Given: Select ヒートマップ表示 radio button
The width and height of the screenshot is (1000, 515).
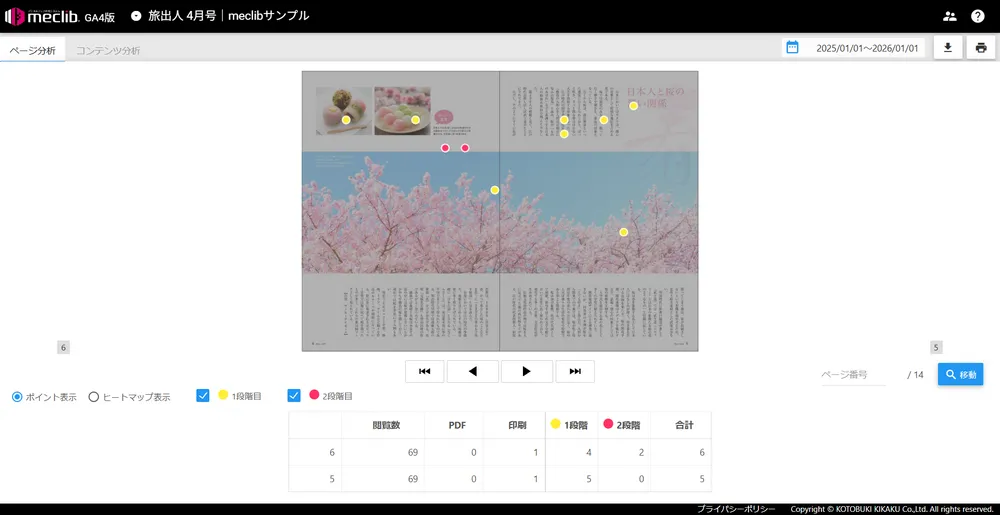Looking at the screenshot, I should click(x=94, y=396).
